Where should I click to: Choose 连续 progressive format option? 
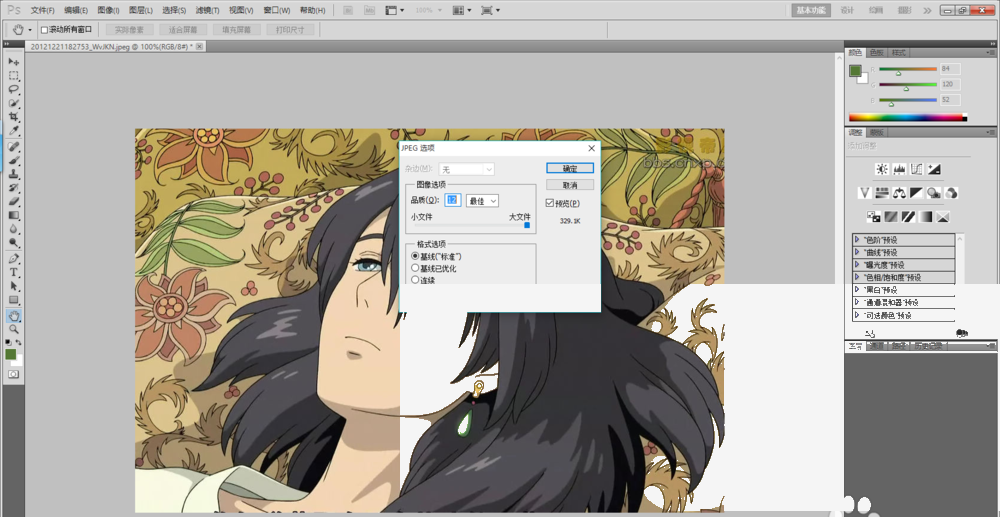[415, 279]
